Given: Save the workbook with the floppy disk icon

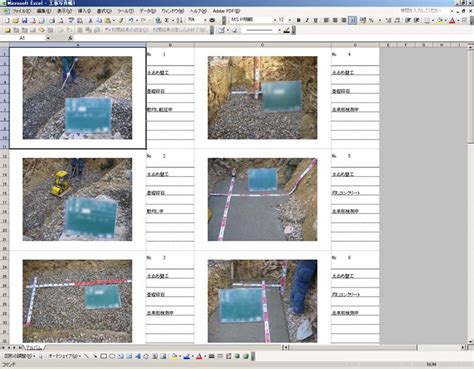Looking at the screenshot, I should pyautogui.click(x=24, y=20).
